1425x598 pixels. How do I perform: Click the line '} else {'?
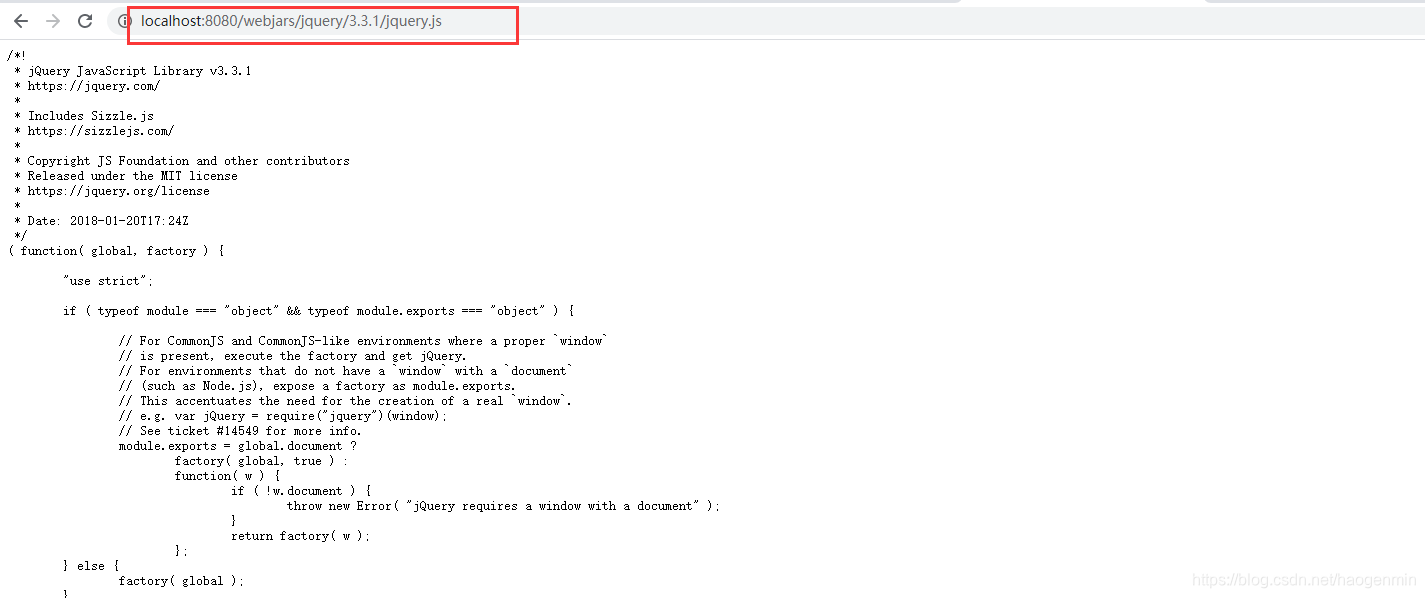click(x=91, y=566)
